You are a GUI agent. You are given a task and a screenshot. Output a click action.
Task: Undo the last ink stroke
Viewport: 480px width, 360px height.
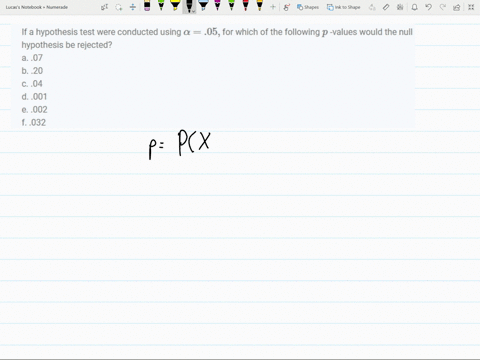[x=429, y=7]
